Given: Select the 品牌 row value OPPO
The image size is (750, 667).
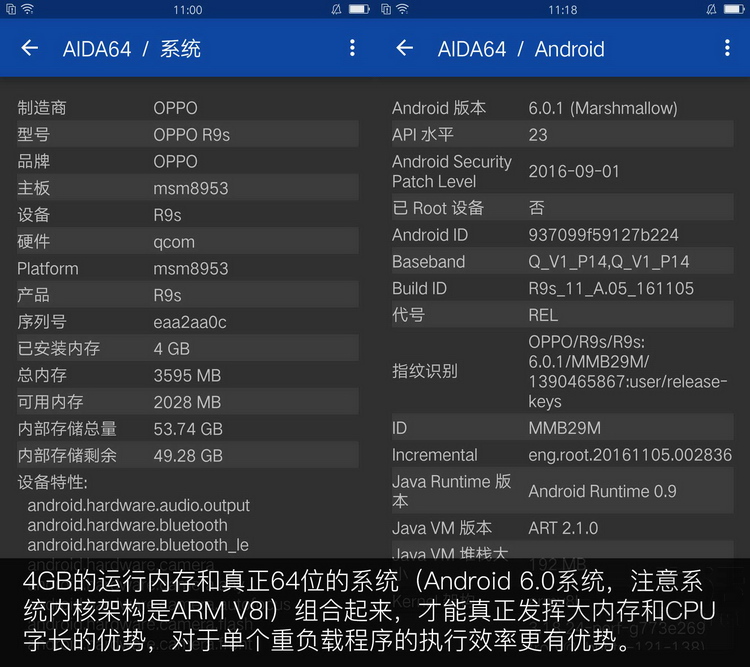Looking at the screenshot, I should 175,162.
